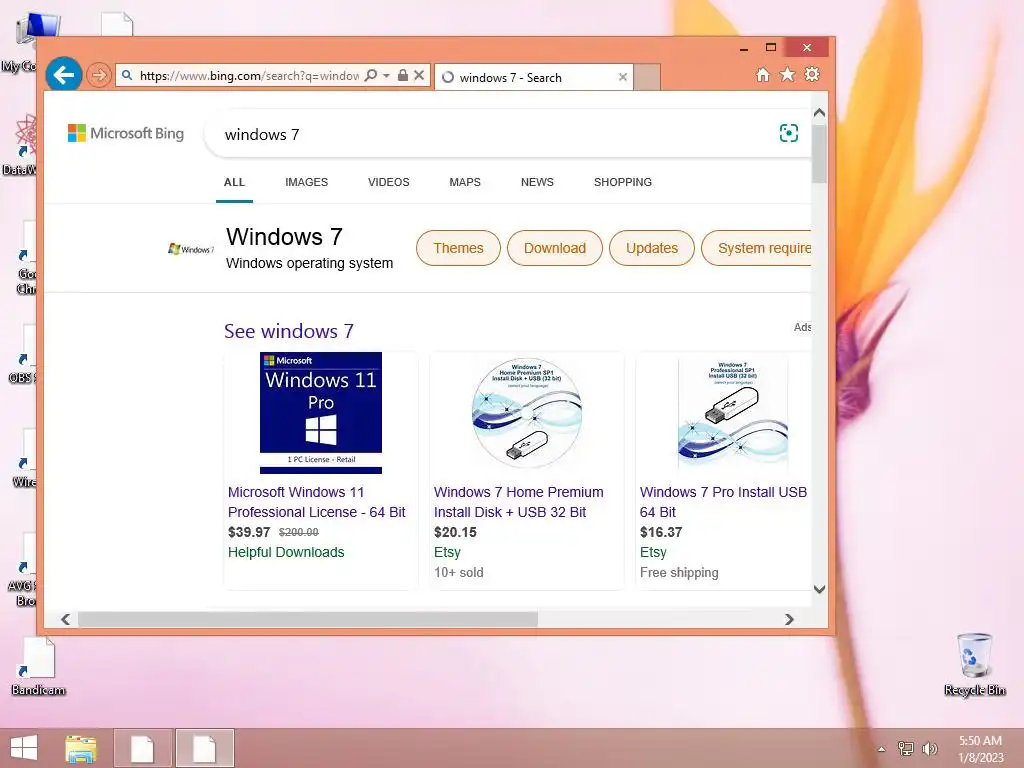The width and height of the screenshot is (1024, 768).
Task: Switch to the IMAGES results tab
Action: click(x=306, y=182)
